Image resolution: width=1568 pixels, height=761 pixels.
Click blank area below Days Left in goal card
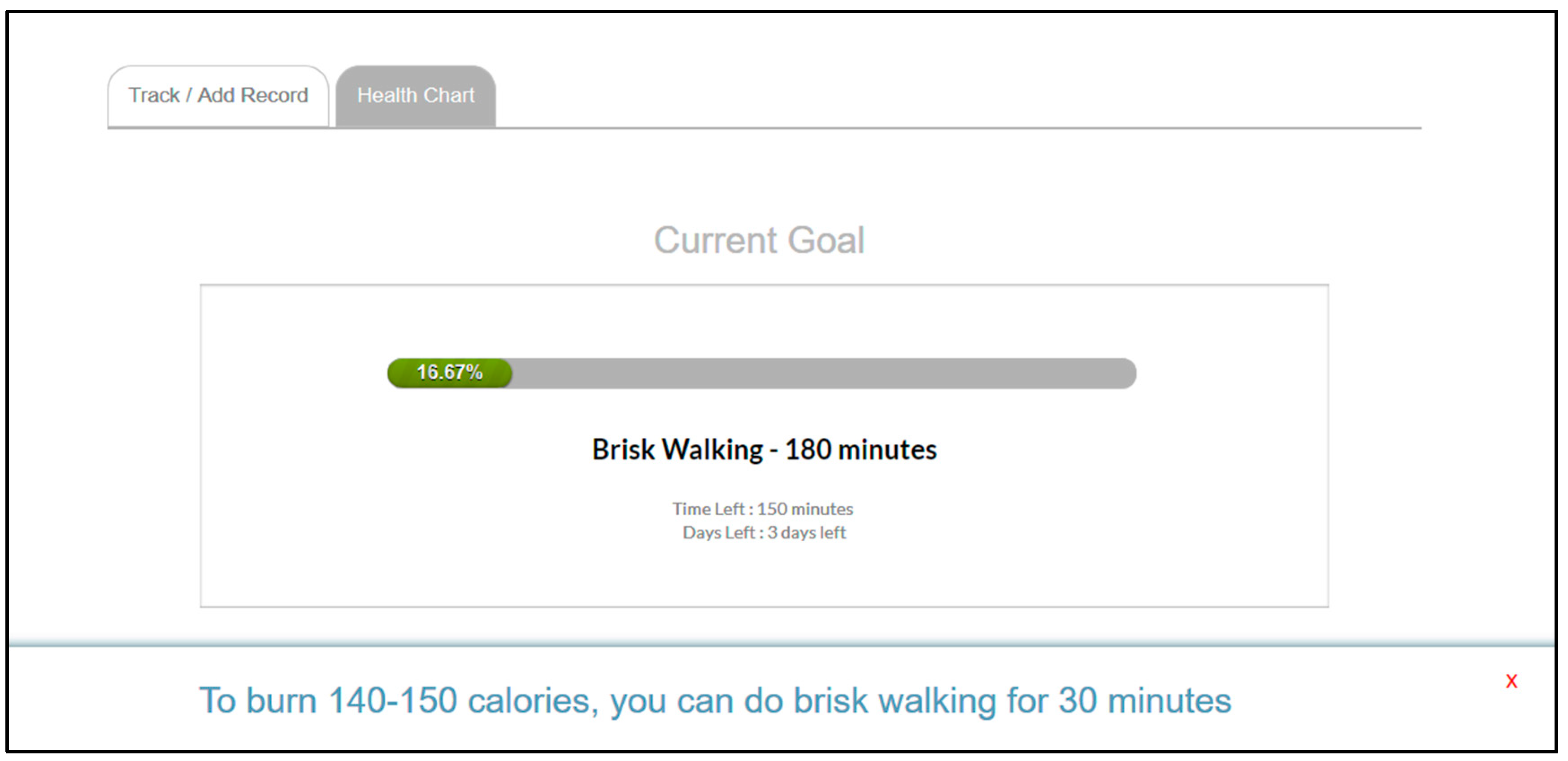coord(764,575)
